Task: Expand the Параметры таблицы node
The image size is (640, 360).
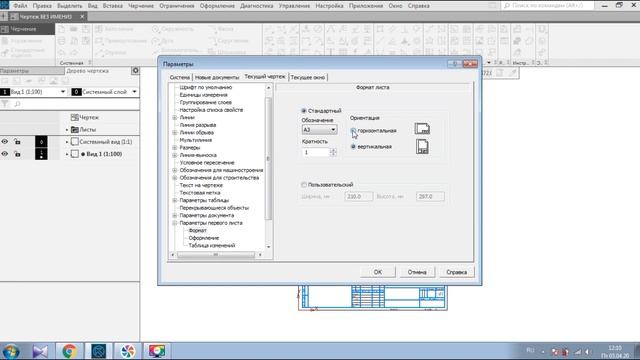Action: pos(175,200)
